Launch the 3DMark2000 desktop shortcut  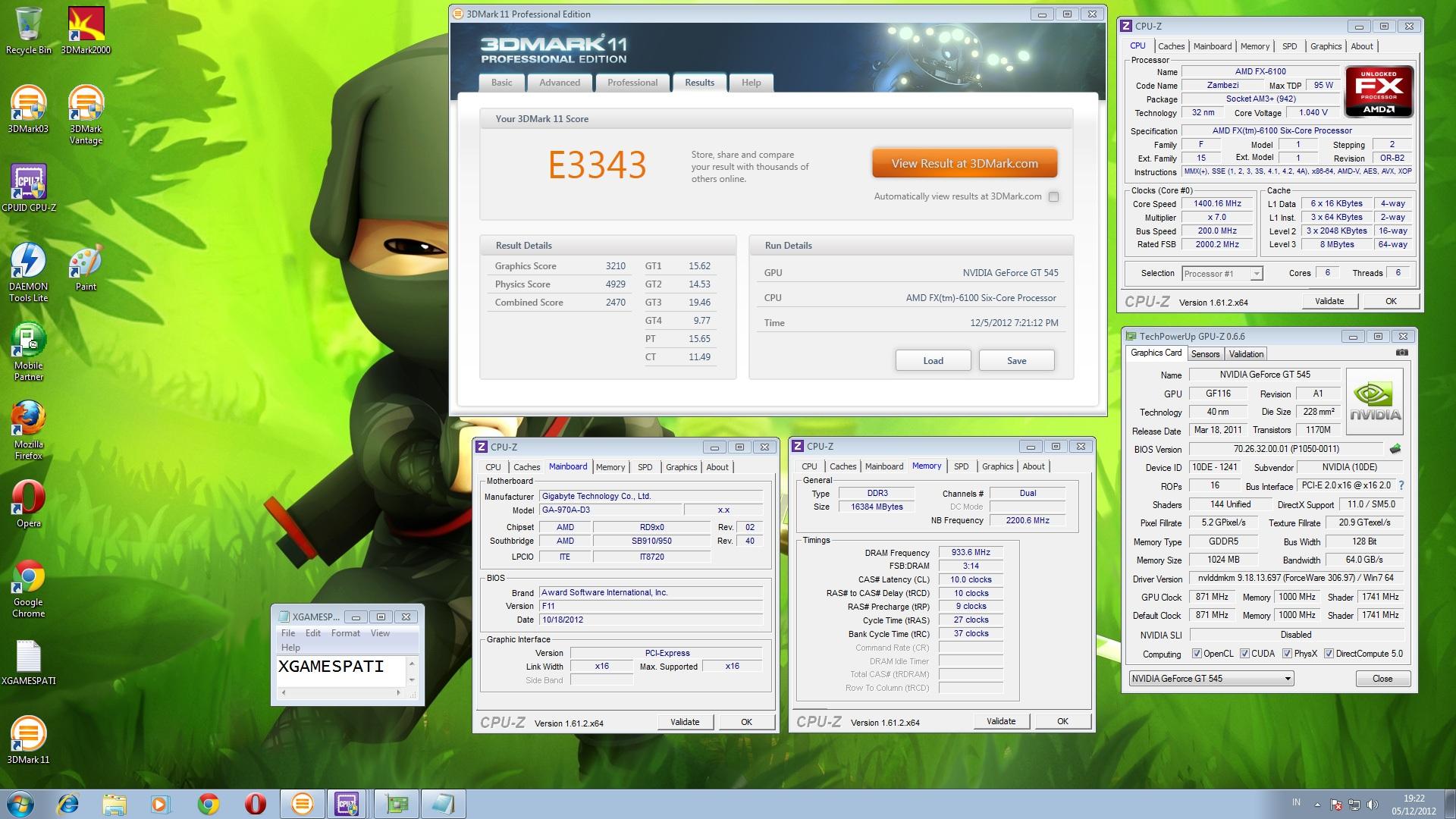point(86,30)
